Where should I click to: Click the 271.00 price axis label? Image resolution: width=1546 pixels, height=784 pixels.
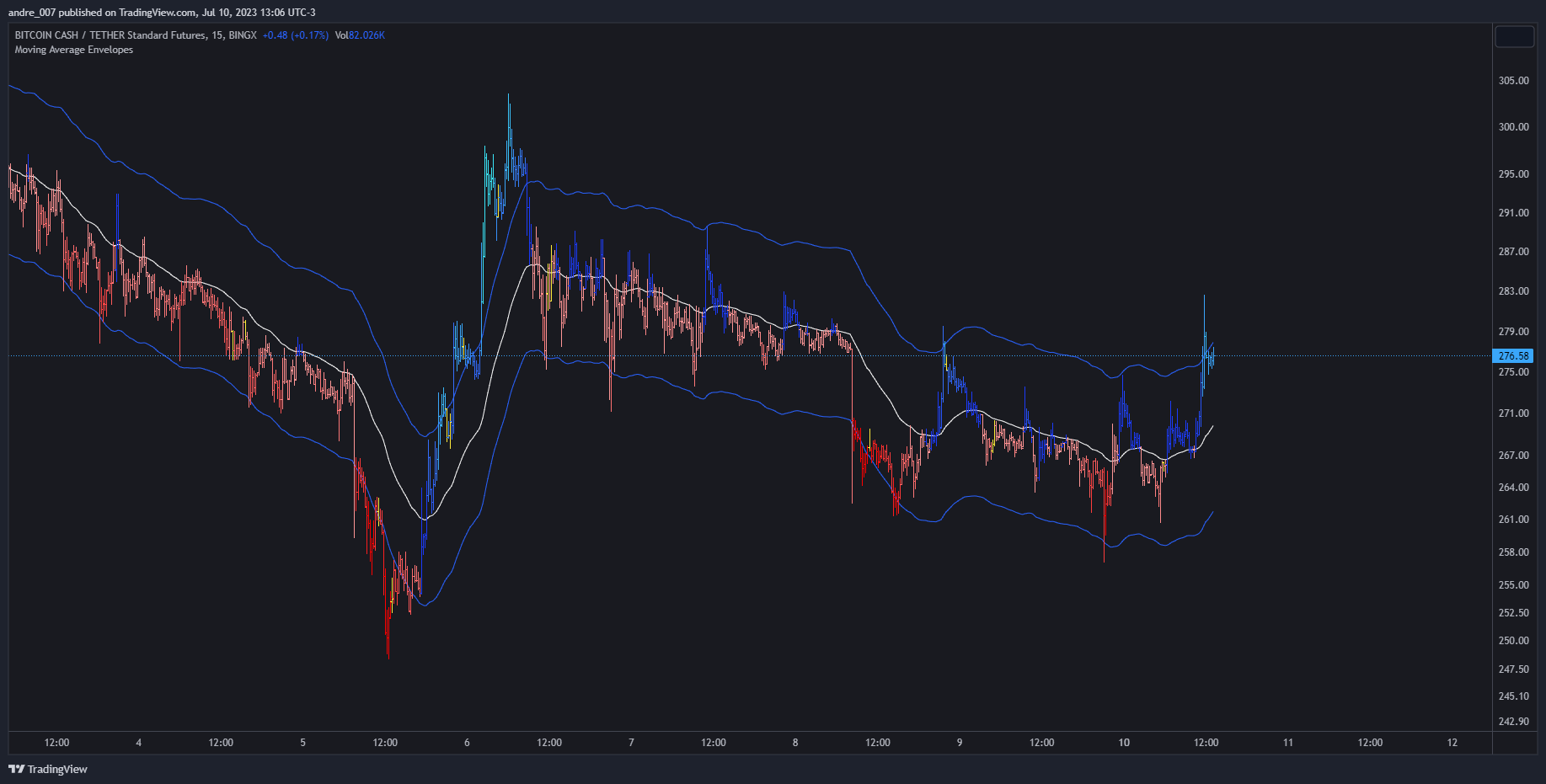pos(1513,413)
